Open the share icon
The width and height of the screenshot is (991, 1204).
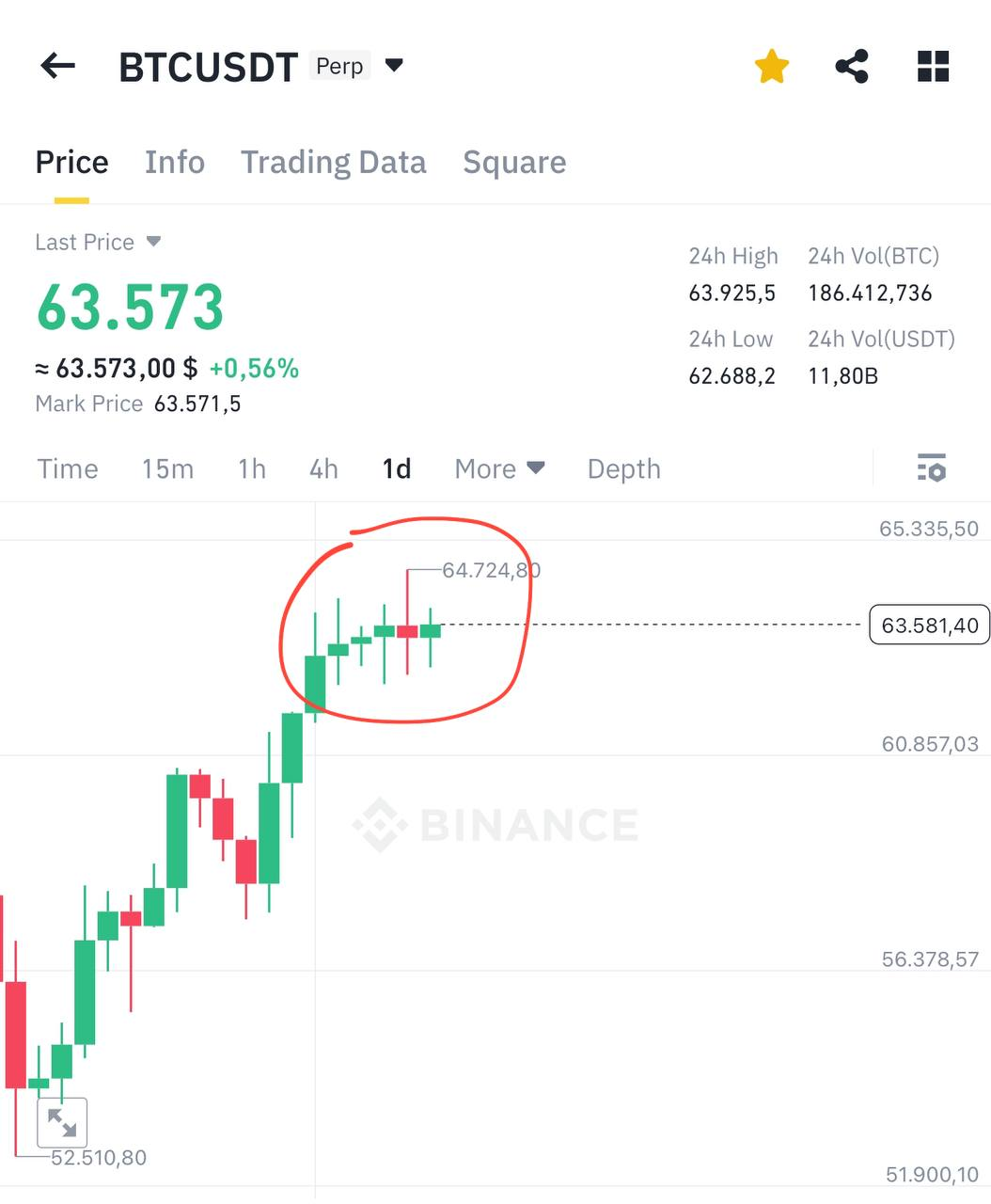tap(852, 67)
